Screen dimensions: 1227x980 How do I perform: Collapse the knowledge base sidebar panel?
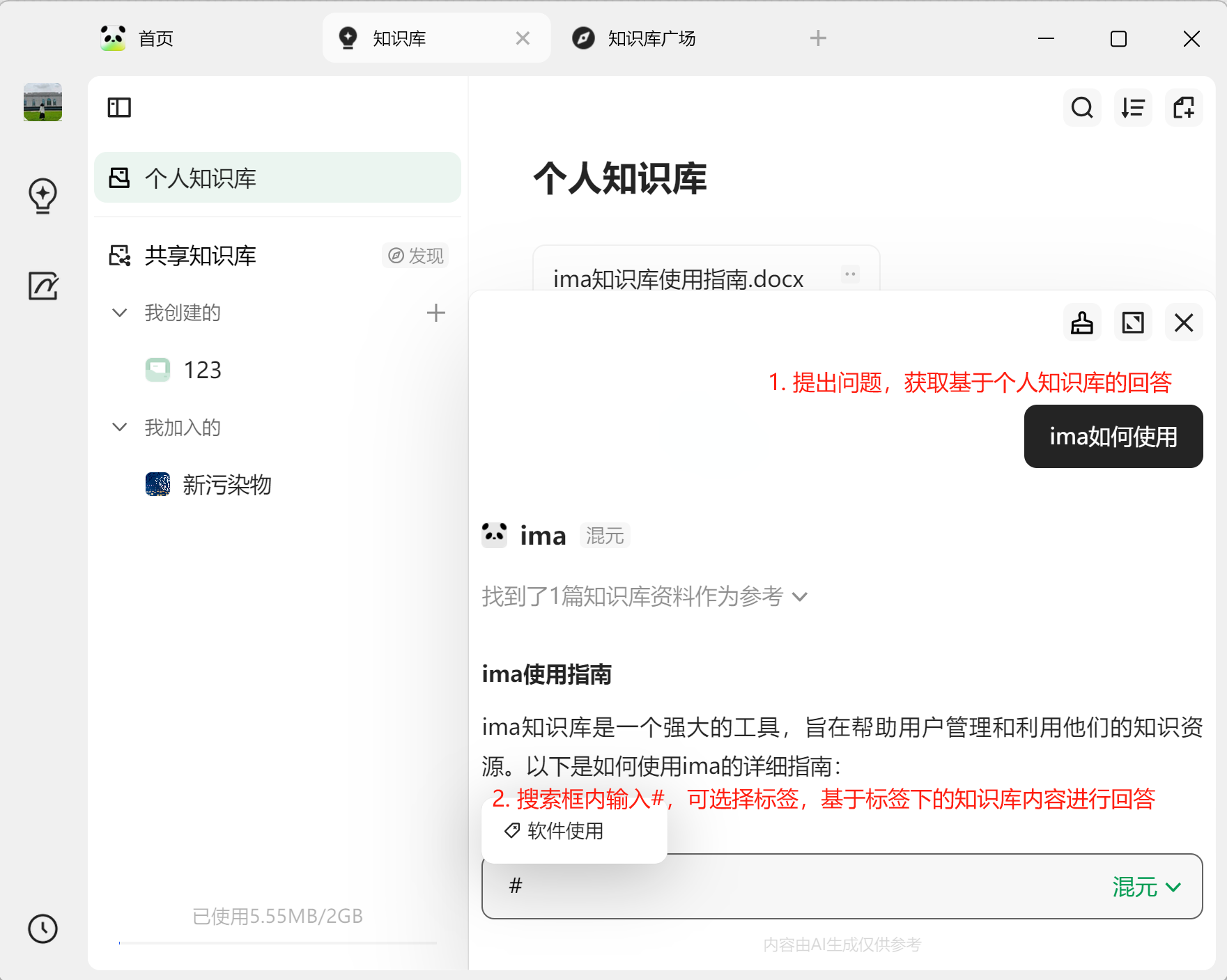tap(118, 108)
